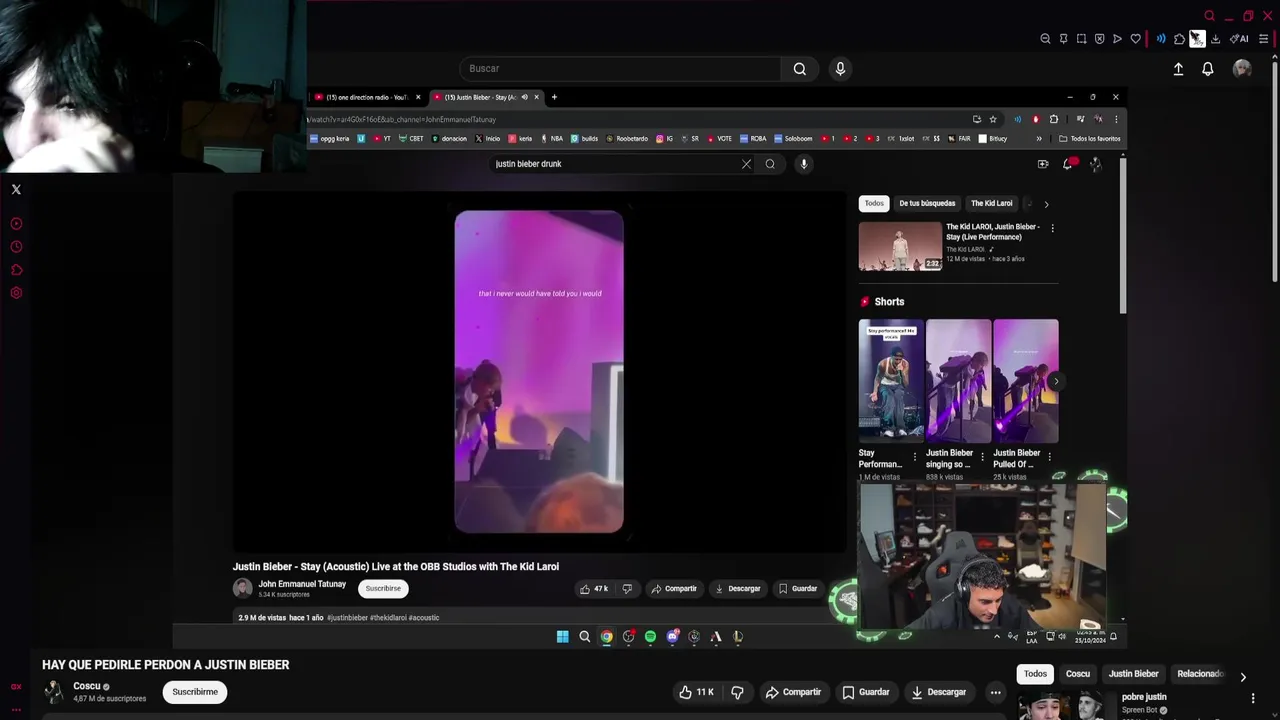Open Stay (Live Performance) video thumbnail

point(900,246)
